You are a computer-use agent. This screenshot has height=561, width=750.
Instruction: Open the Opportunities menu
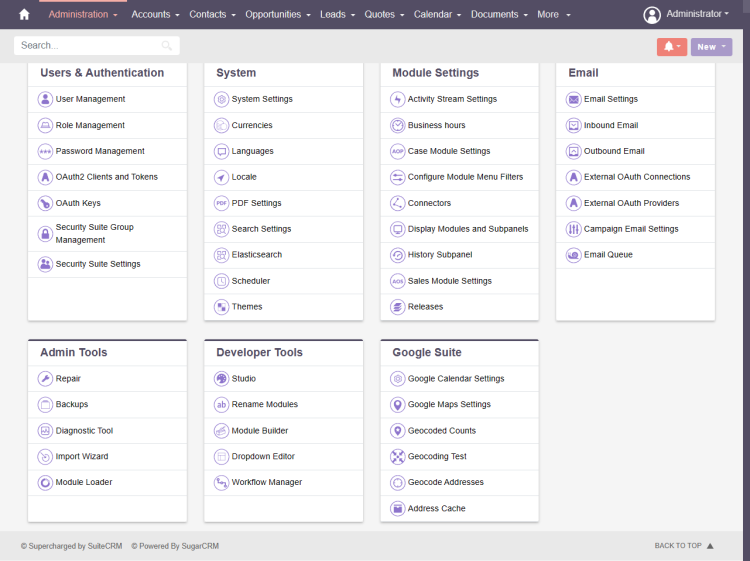[278, 14]
